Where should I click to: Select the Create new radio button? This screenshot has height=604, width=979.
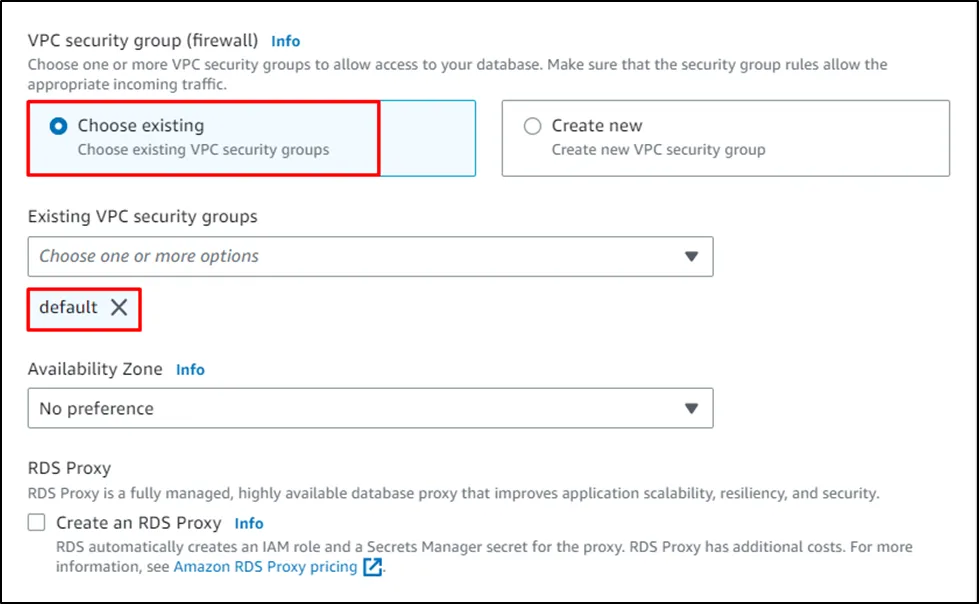tap(533, 126)
